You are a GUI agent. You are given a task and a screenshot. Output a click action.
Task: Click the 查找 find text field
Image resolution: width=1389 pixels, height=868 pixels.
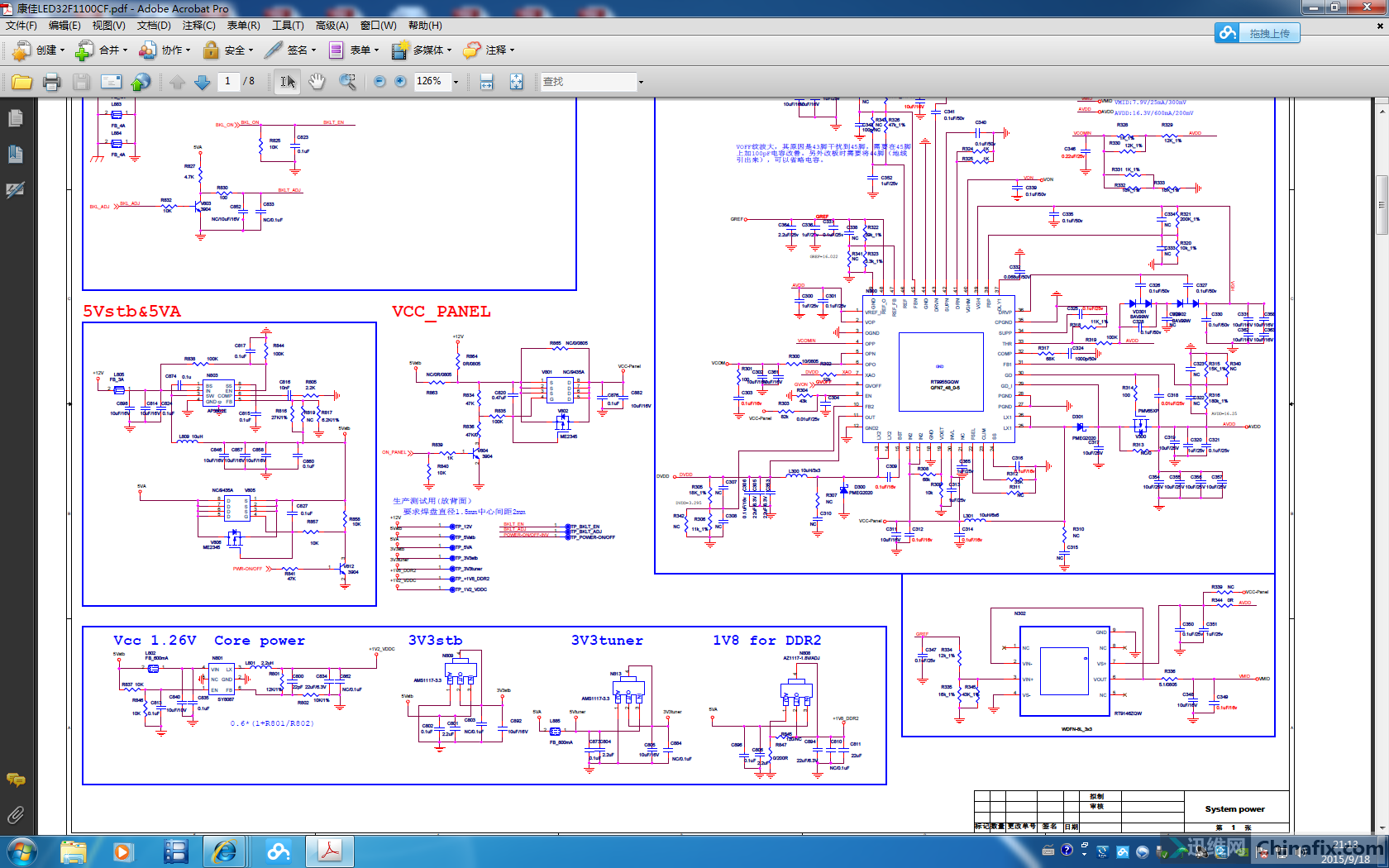(x=589, y=82)
